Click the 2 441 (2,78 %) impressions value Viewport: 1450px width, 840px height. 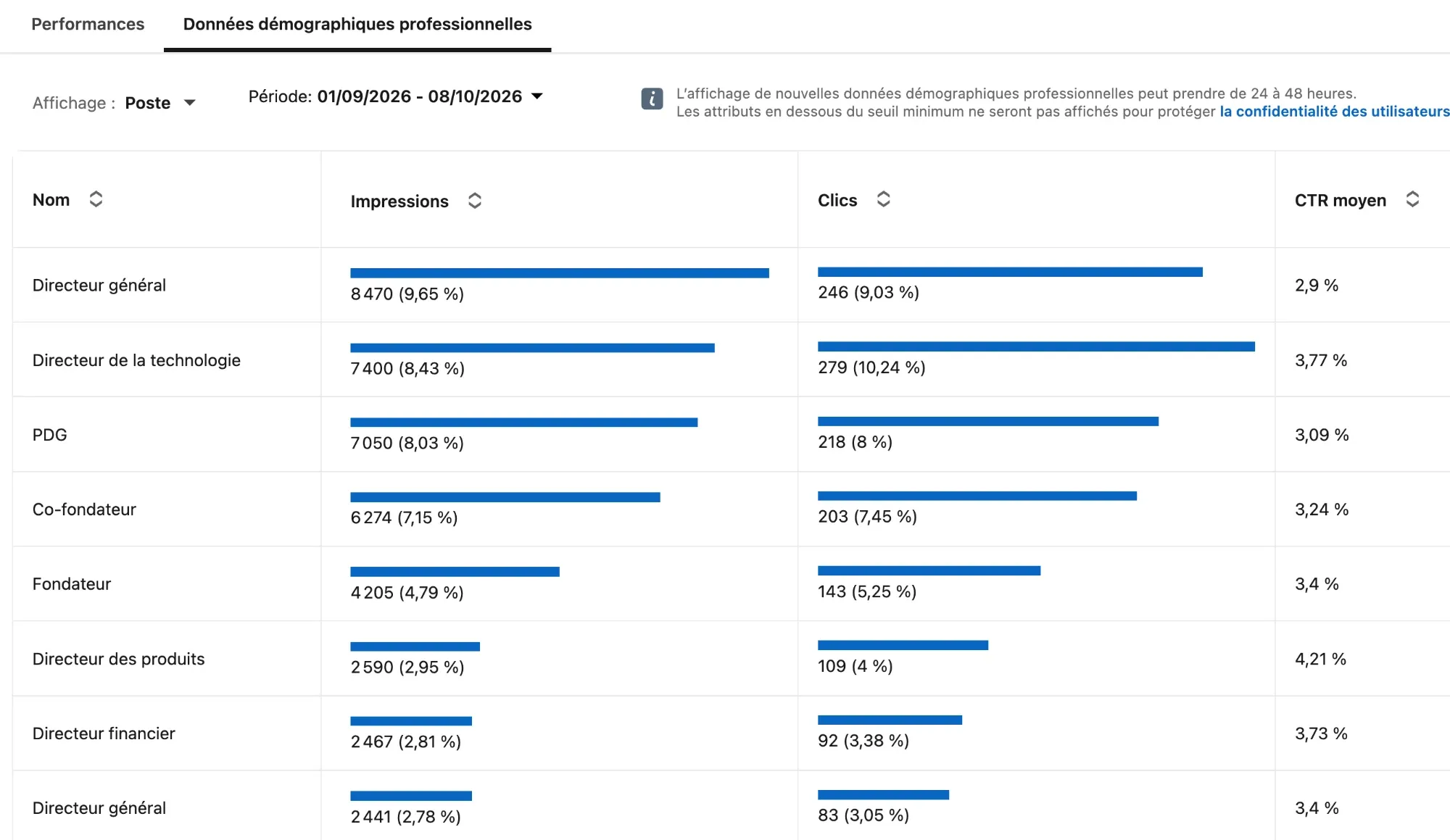pos(405,817)
